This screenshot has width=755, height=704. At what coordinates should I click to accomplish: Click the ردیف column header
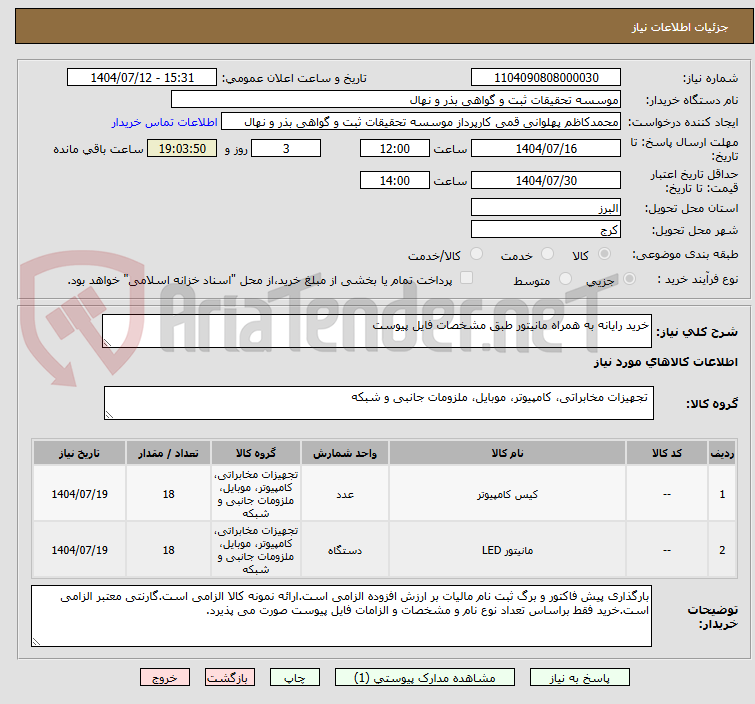click(x=722, y=453)
